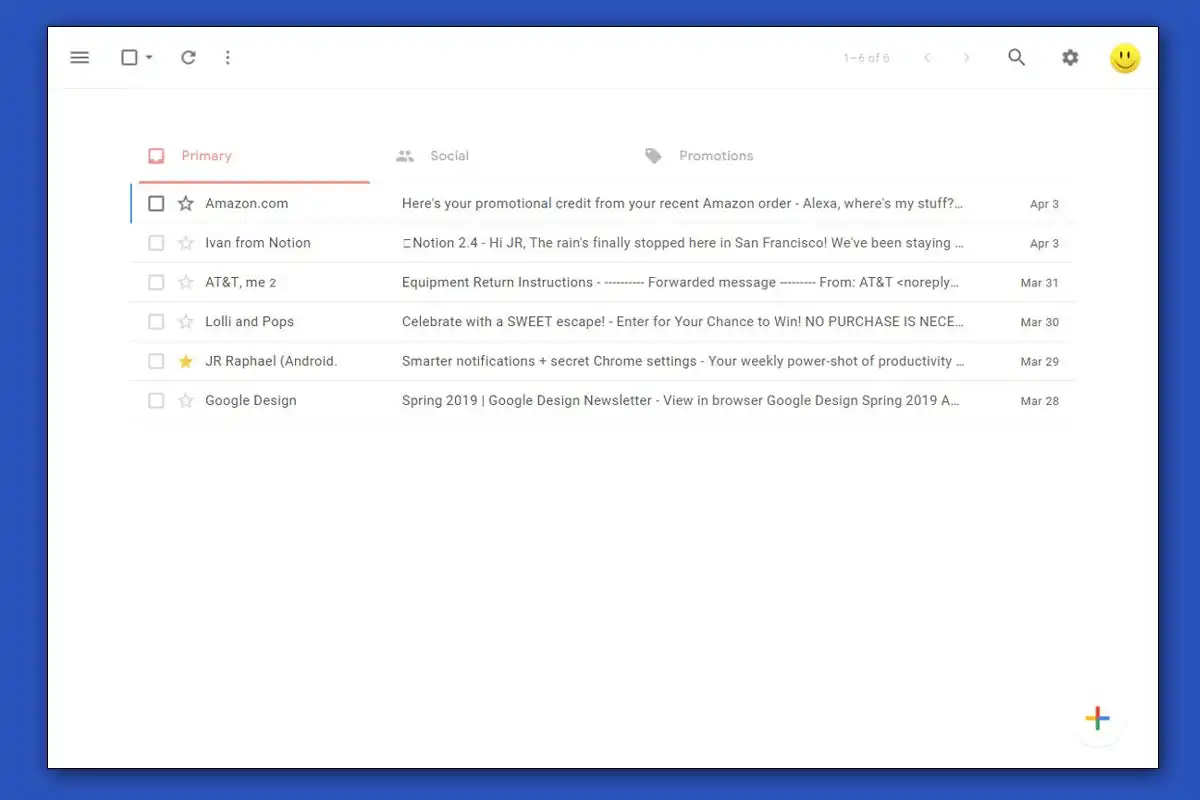
Task: Unstar the JR Raphael email
Action: 185,361
